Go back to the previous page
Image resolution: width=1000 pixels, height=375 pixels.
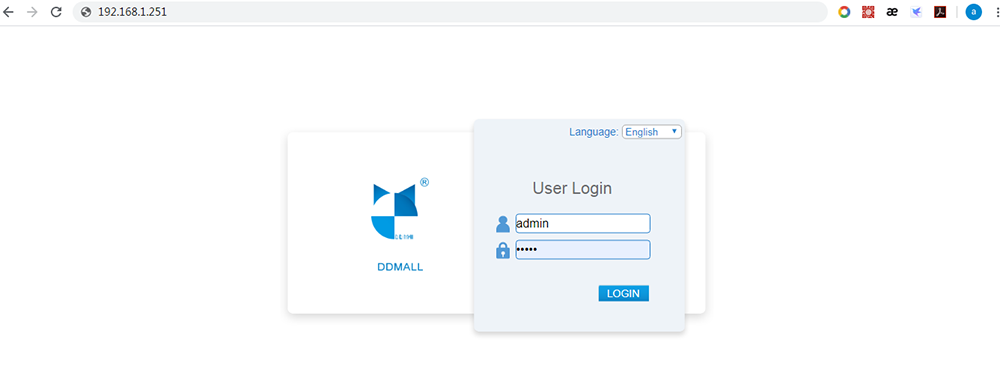click(9, 11)
